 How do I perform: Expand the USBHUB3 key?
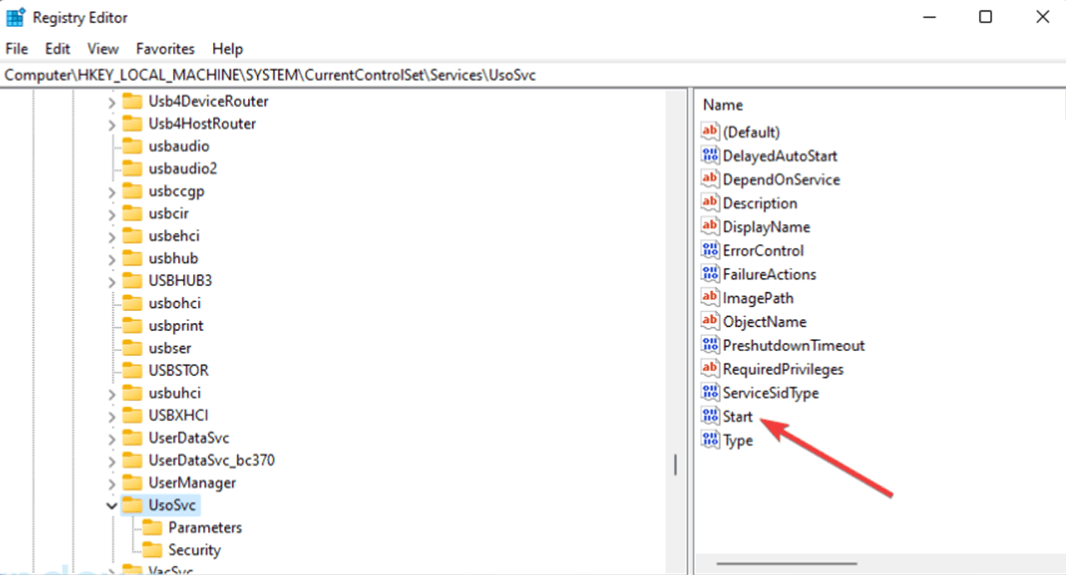(x=111, y=282)
